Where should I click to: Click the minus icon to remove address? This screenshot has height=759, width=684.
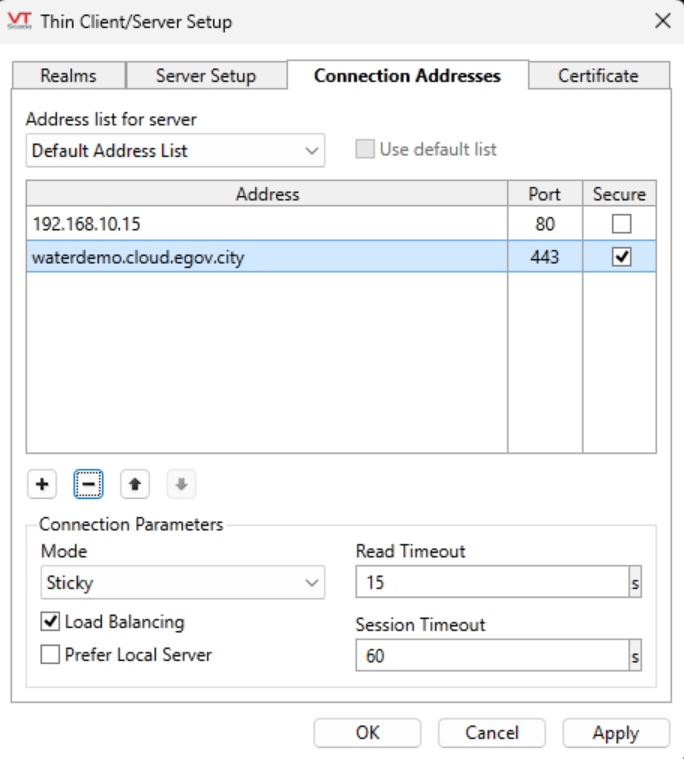point(88,485)
